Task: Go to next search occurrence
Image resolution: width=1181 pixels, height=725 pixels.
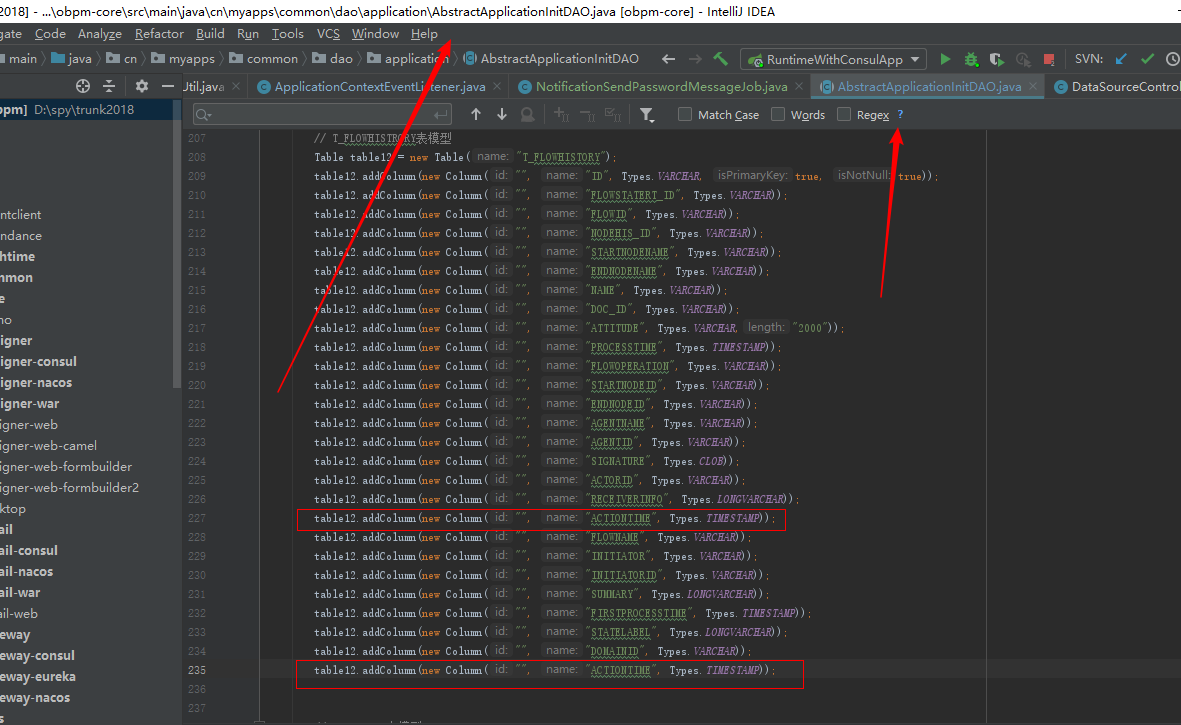Action: pyautogui.click(x=502, y=114)
